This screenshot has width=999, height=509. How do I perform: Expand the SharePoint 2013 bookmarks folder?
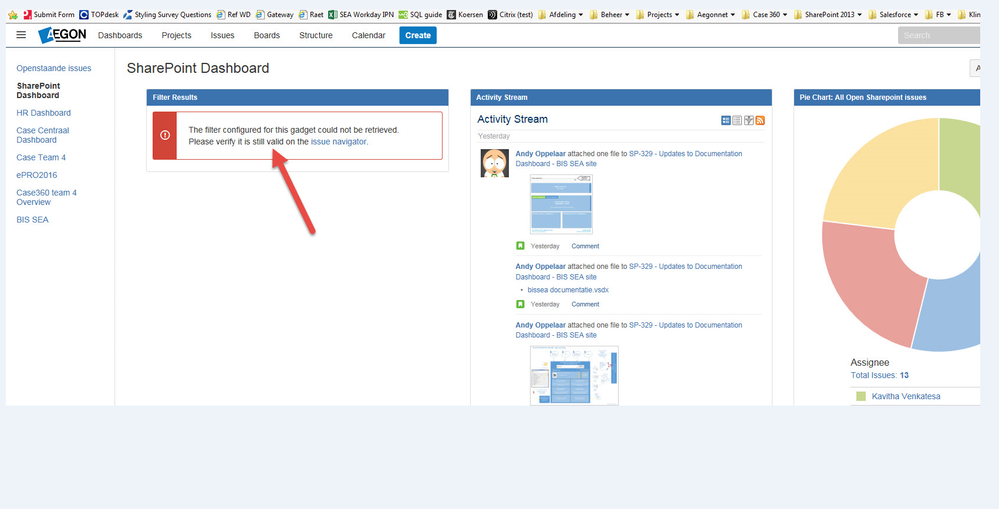point(829,15)
